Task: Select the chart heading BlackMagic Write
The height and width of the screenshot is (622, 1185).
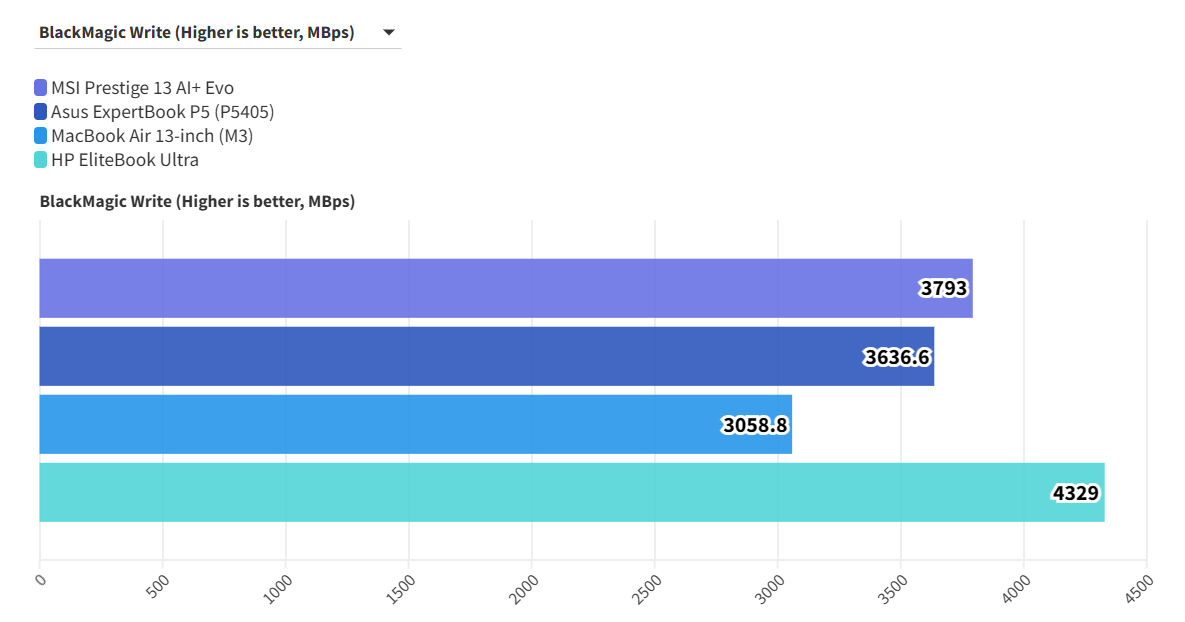Action: click(196, 201)
